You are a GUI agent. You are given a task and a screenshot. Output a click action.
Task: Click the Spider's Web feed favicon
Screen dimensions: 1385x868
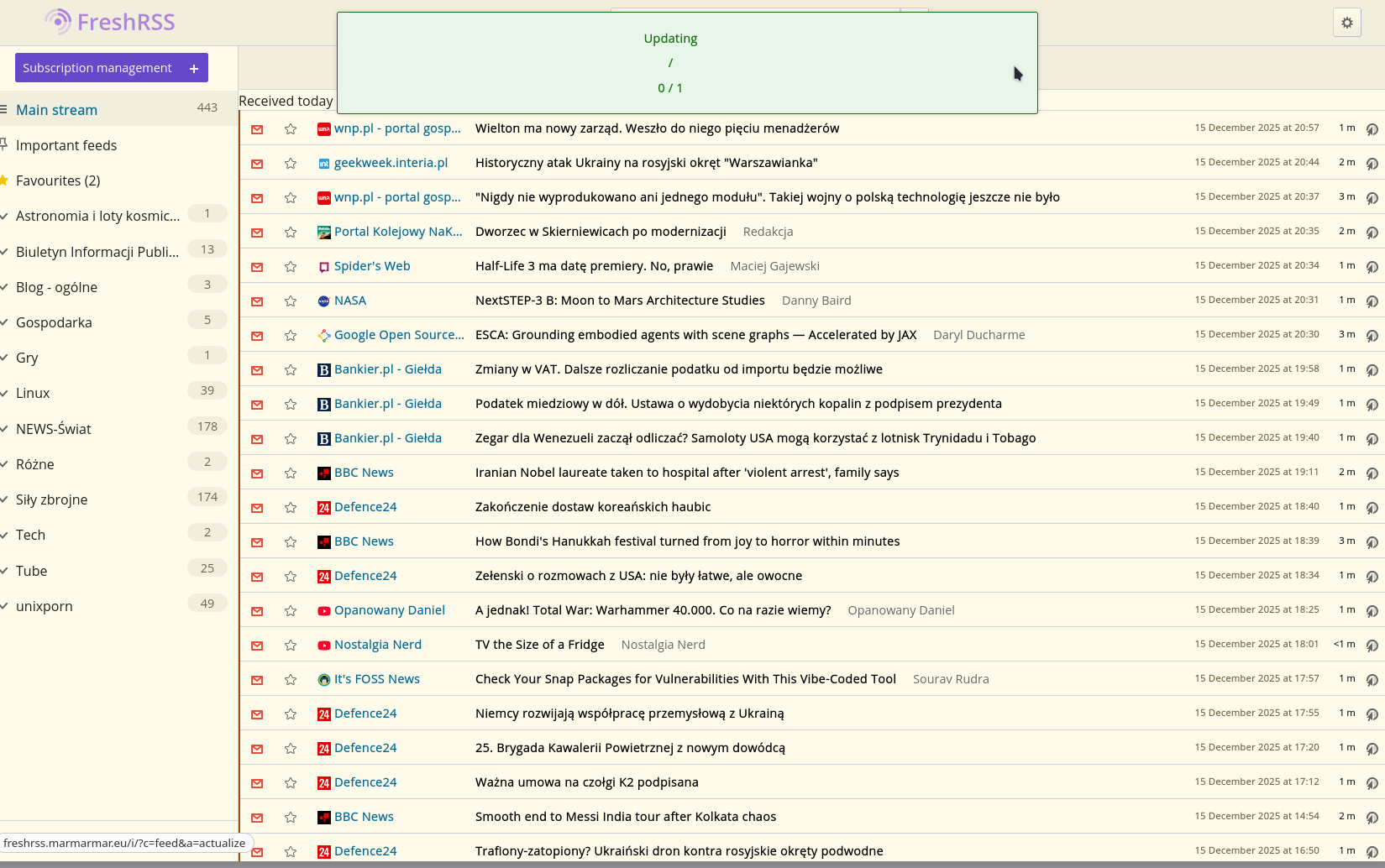pos(324,266)
